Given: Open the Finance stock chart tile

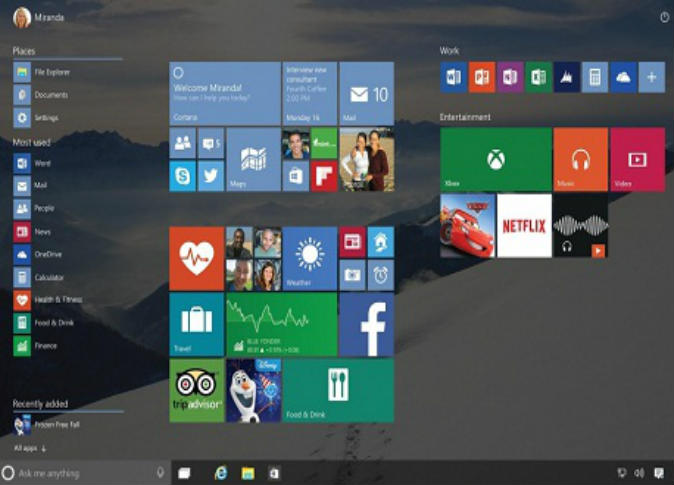Looking at the screenshot, I should coord(282,325).
